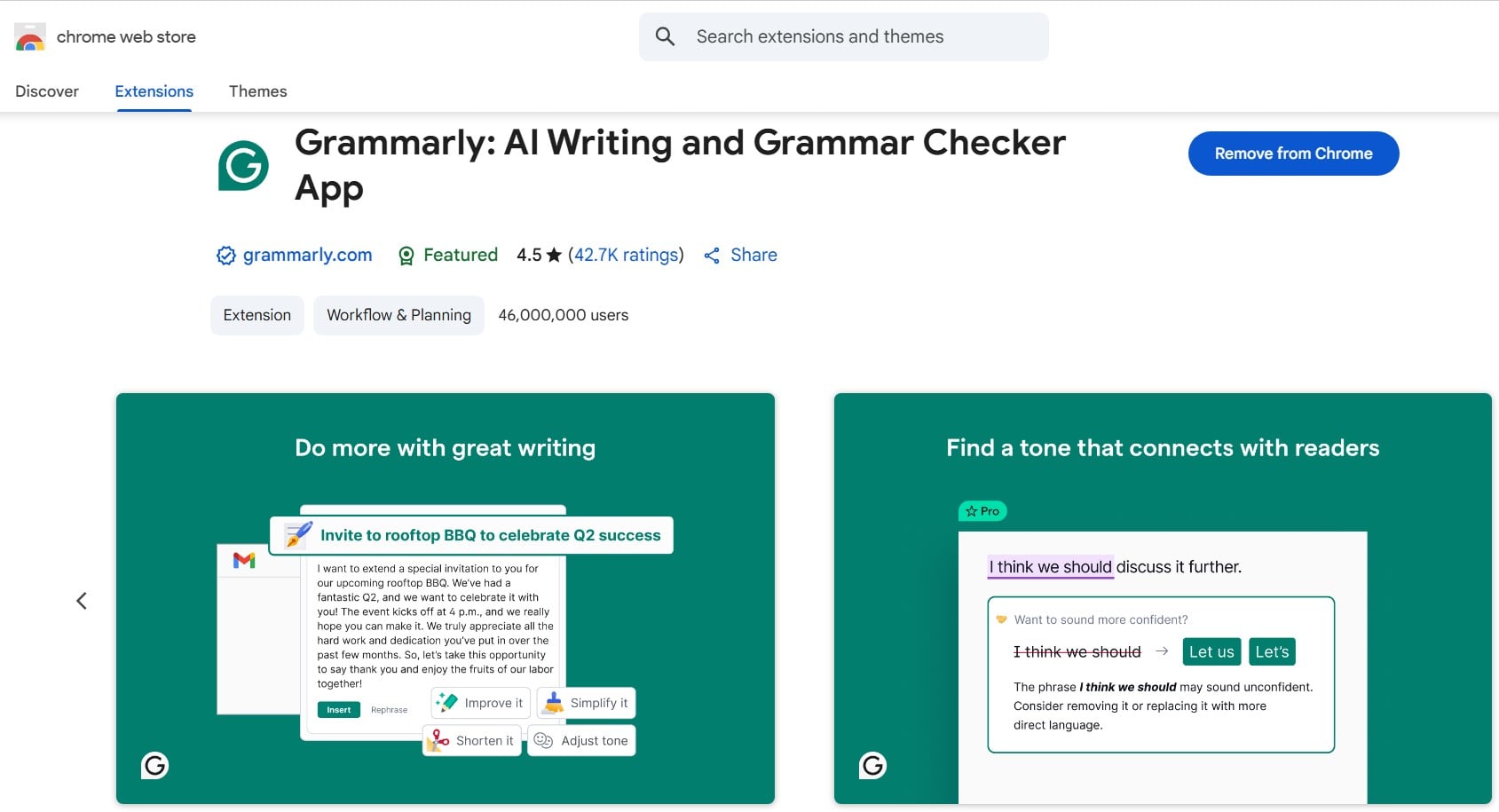The width and height of the screenshot is (1499, 812).
Task: Open the grammarly.com publisher link
Action: [307, 255]
